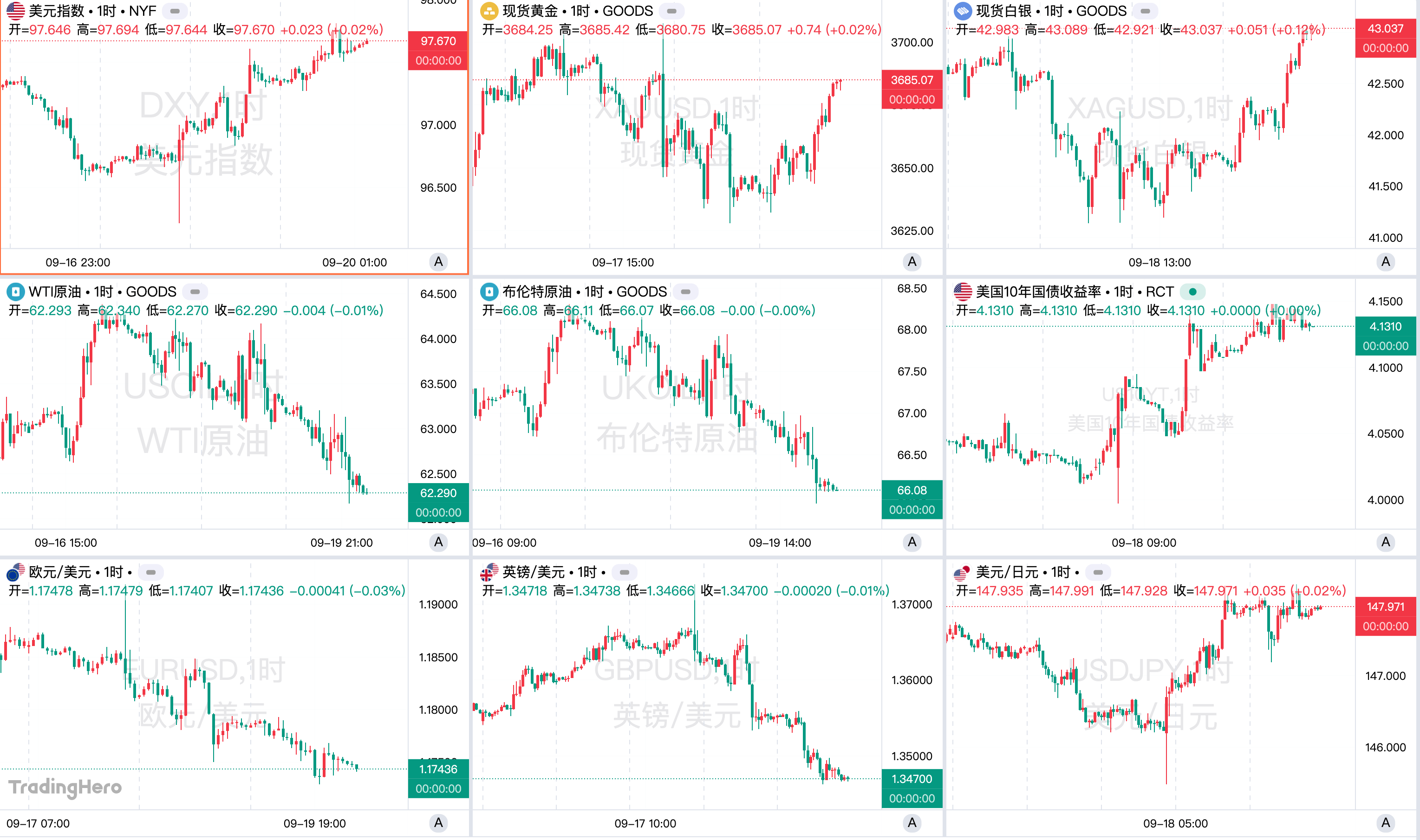Image resolution: width=1420 pixels, height=840 pixels.
Task: Toggle auto-scale A on 美元指数 chart
Action: point(438,261)
